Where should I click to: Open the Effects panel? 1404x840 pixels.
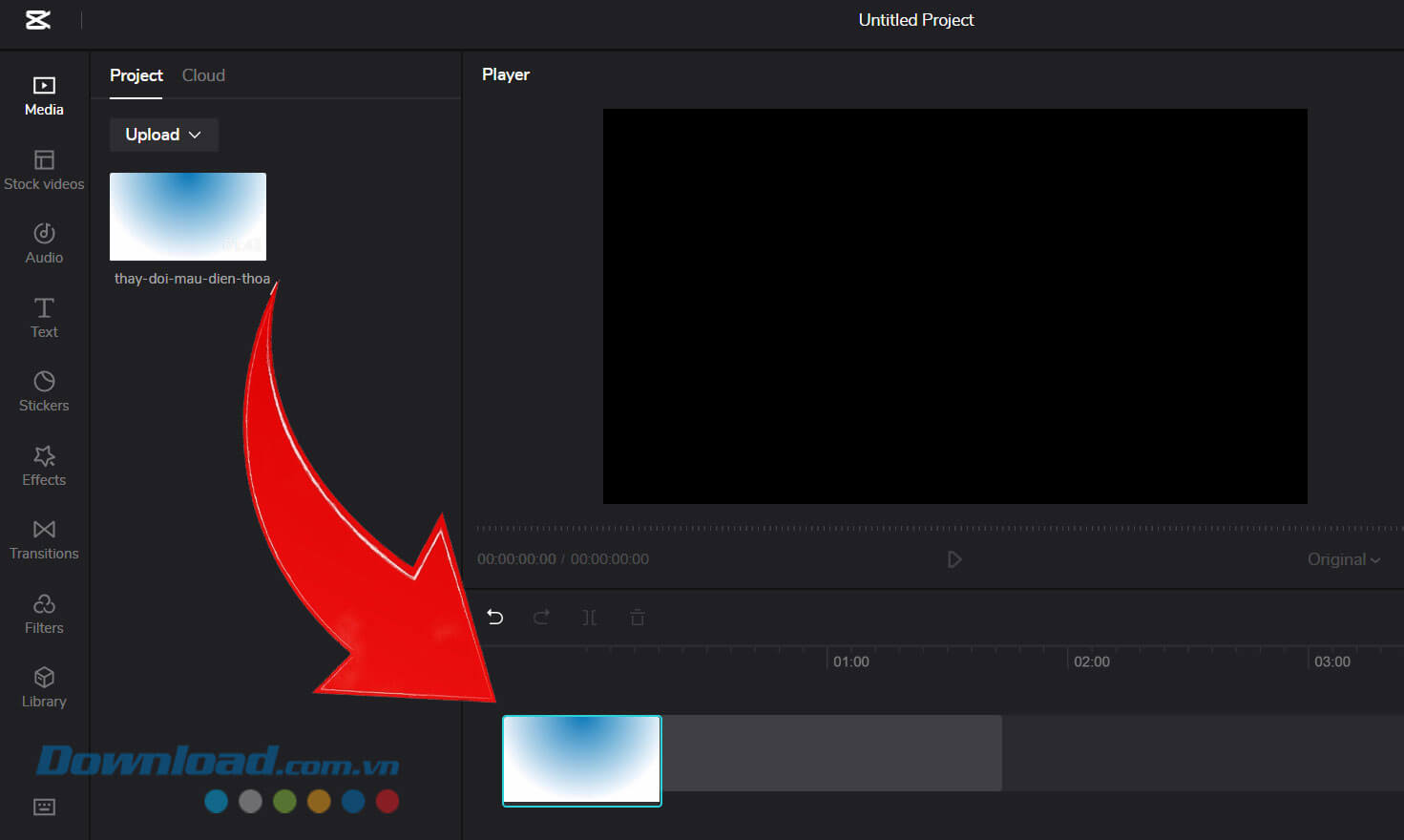click(43, 465)
